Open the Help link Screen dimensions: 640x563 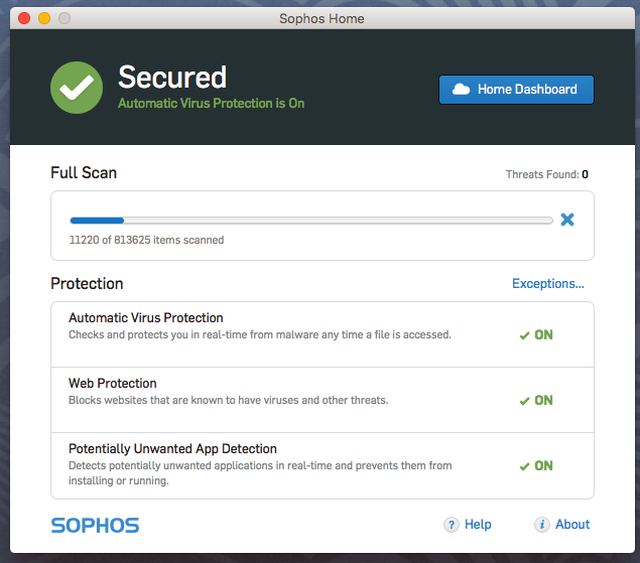[x=478, y=524]
